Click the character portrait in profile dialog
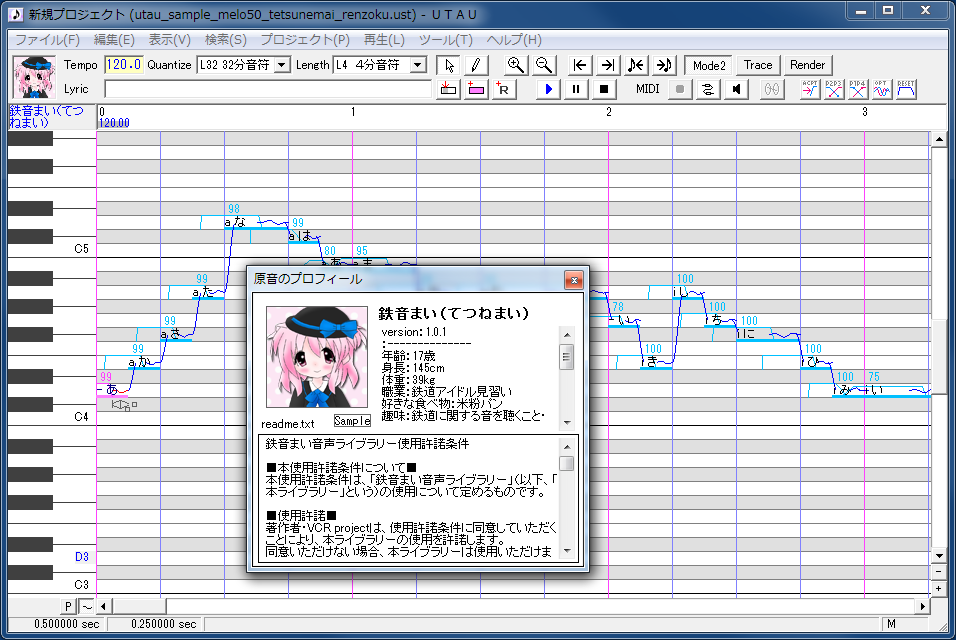The image size is (956, 640). (317, 357)
